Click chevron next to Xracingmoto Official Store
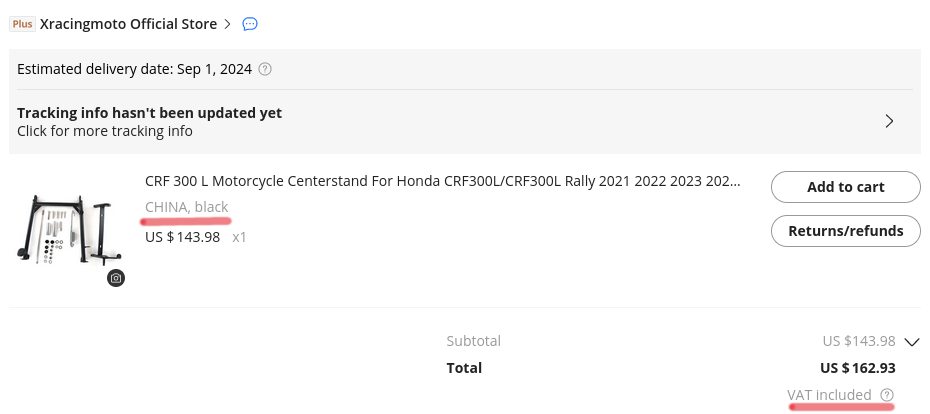 coord(228,24)
